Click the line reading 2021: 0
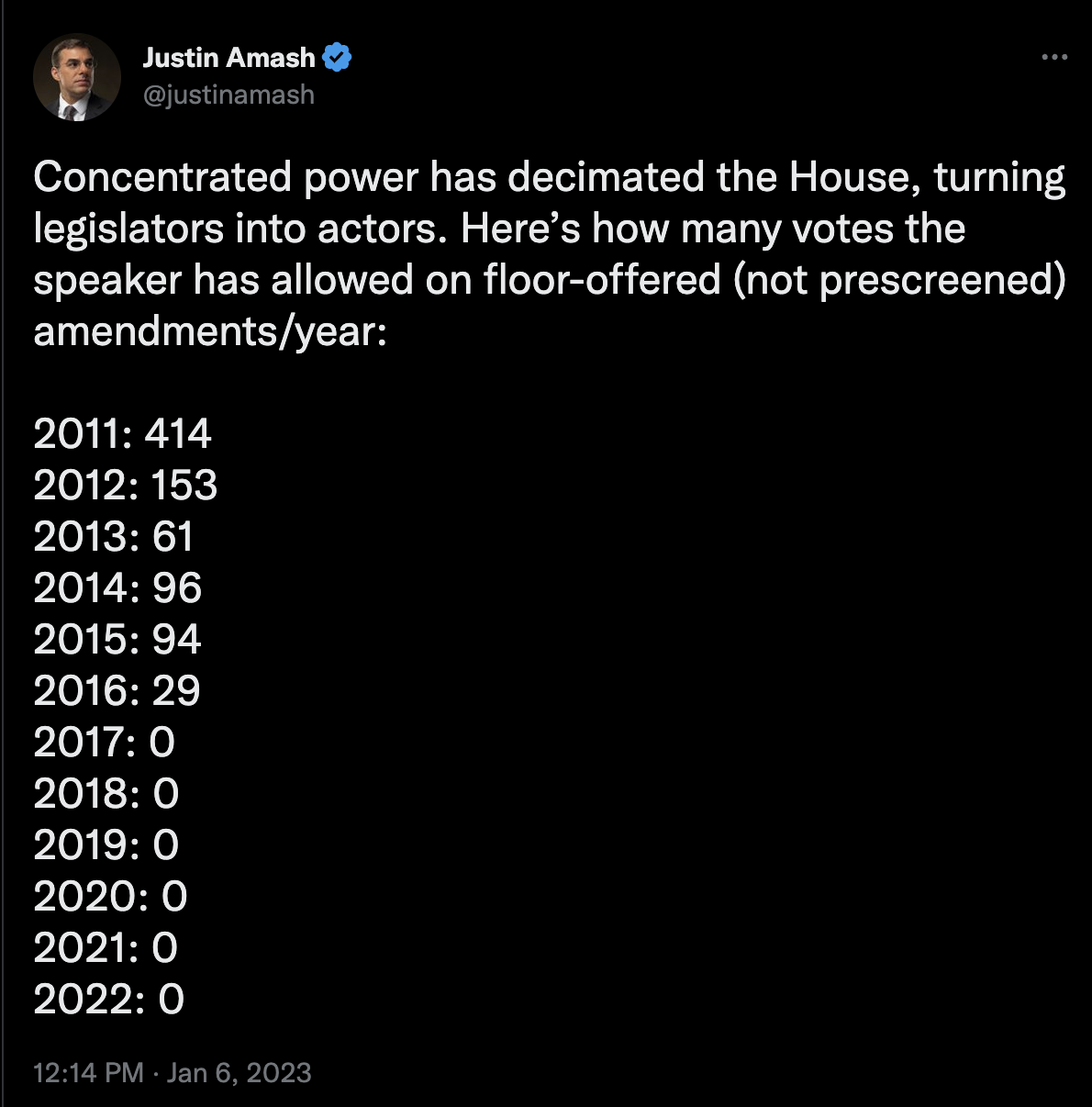1092x1107 pixels. (106, 947)
